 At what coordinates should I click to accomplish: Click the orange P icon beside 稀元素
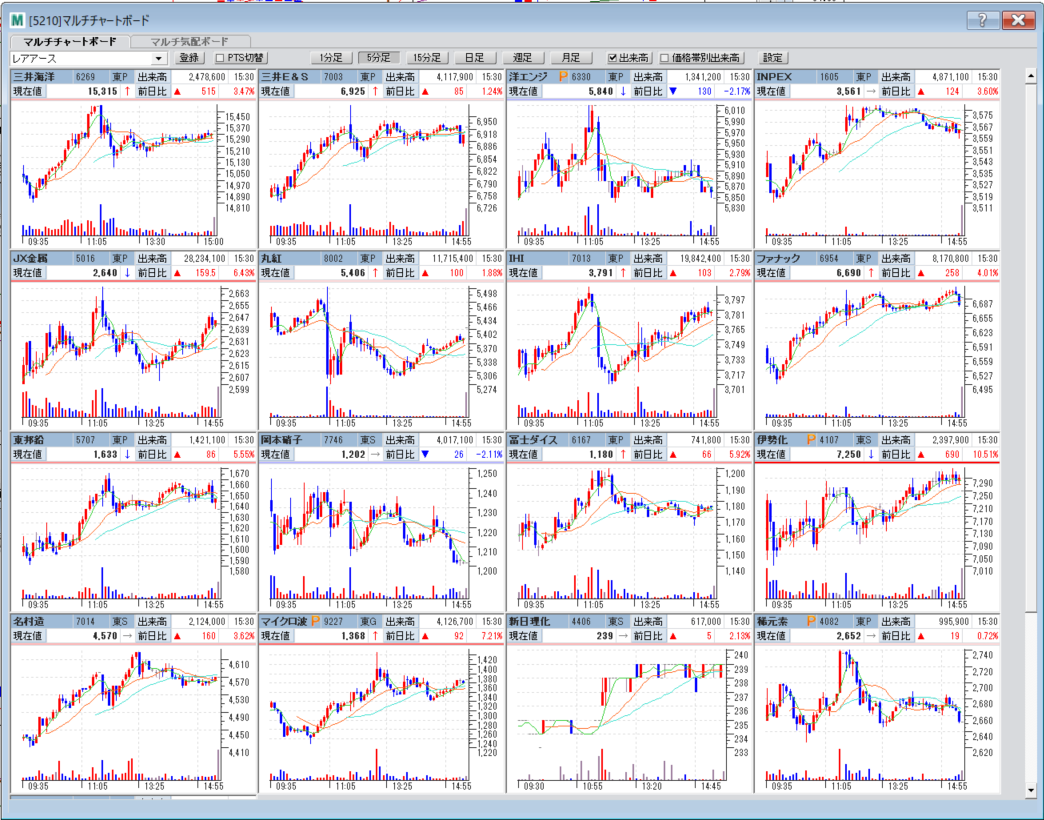[x=811, y=621]
